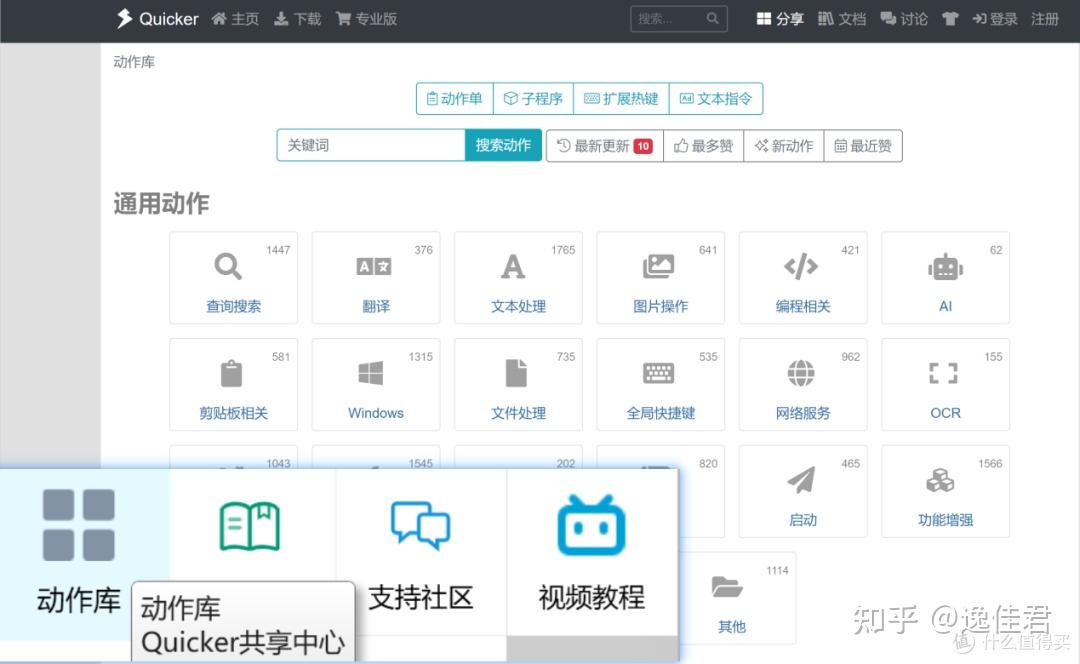Click the 图片操作 category label
Viewport: 1080px width, 664px height.
click(661, 307)
